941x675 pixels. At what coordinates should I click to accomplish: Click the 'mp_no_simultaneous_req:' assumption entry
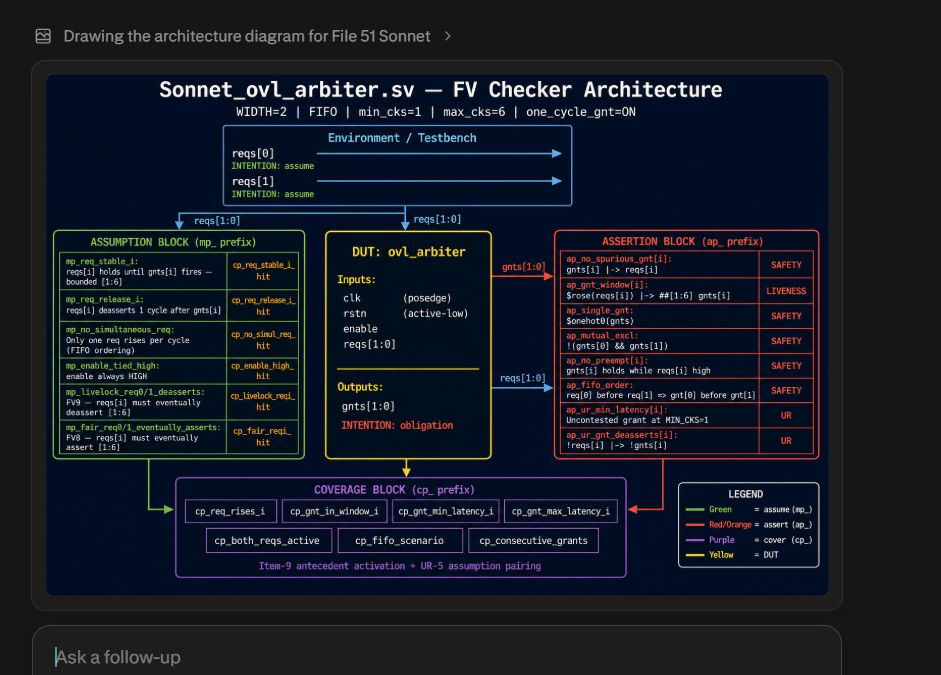click(x=143, y=340)
